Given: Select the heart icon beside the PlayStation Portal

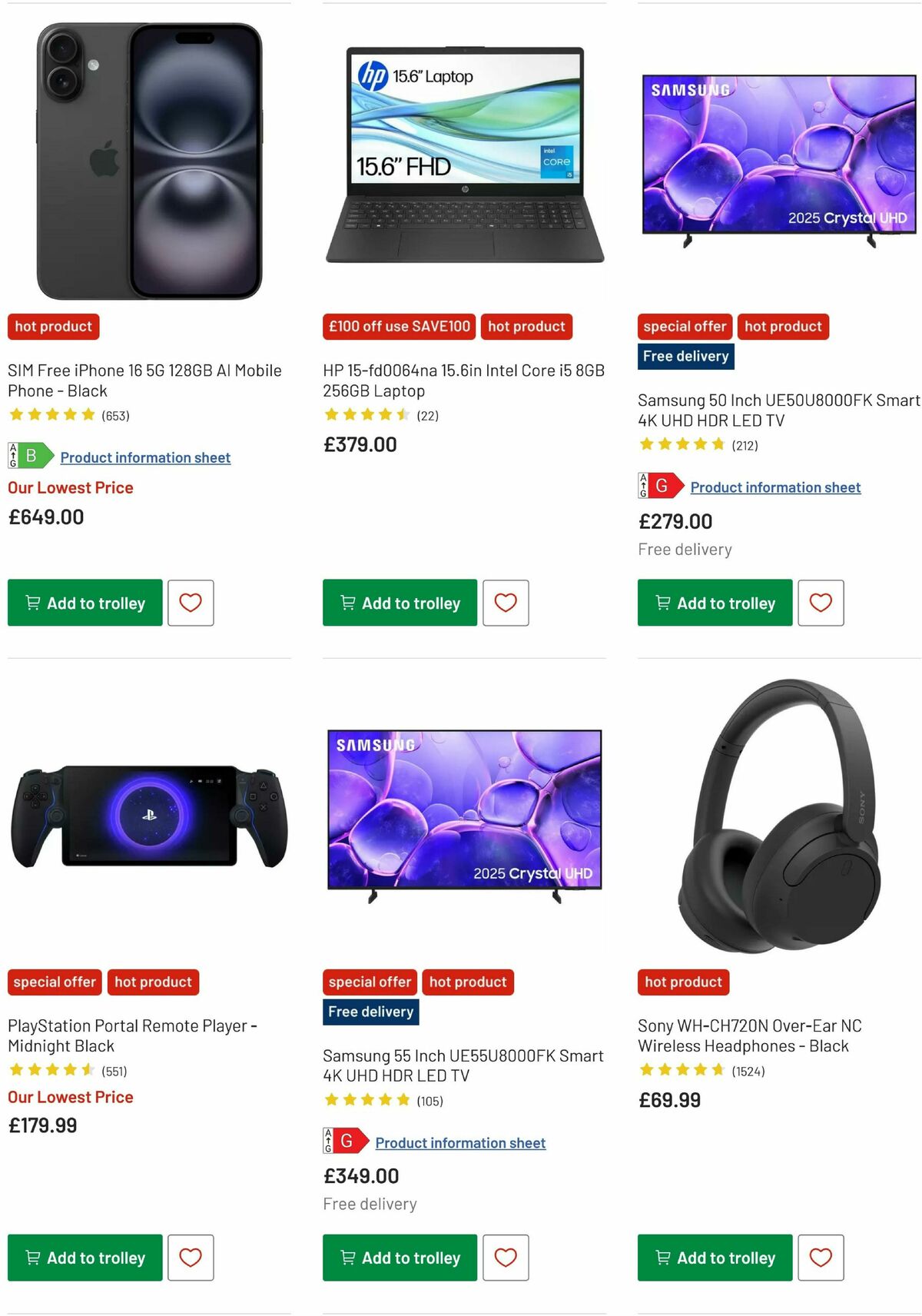Looking at the screenshot, I should [191, 1258].
